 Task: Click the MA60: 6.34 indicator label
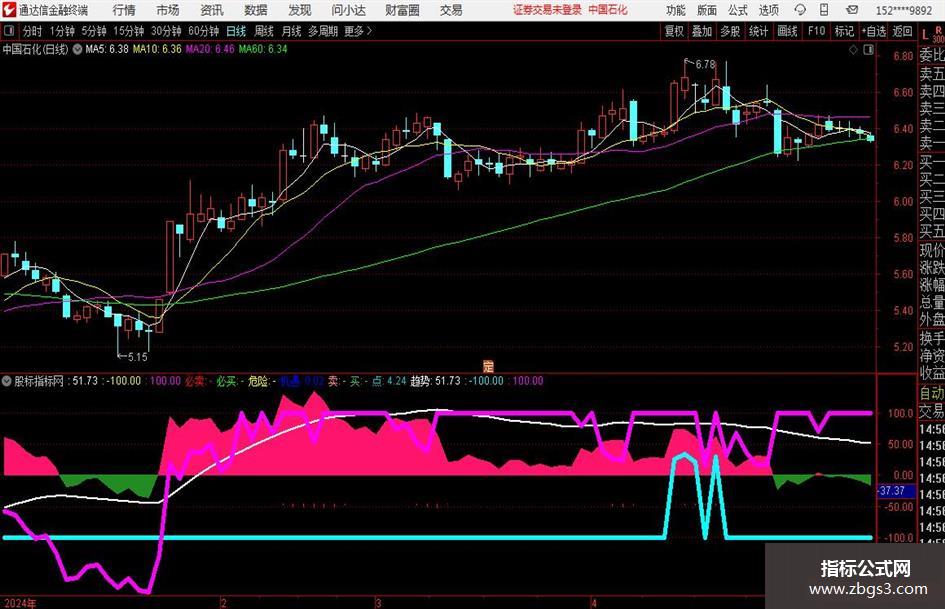coord(263,49)
